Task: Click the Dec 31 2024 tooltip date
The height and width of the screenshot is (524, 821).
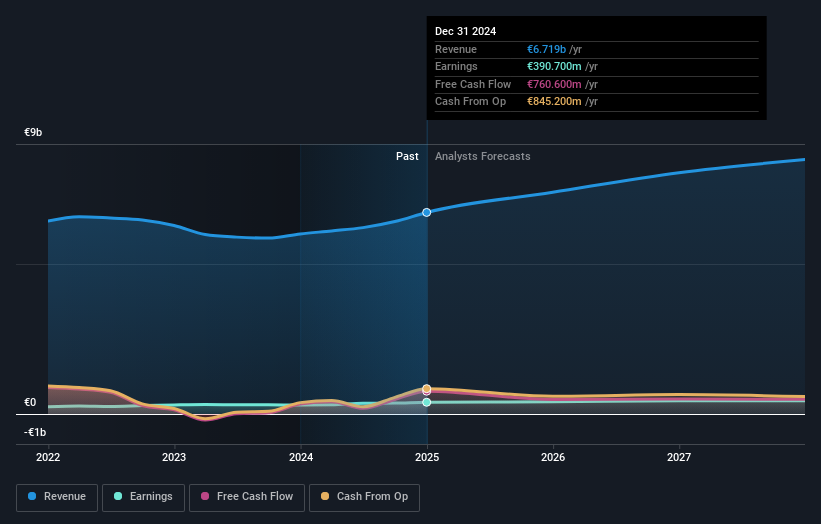Action: [x=465, y=31]
